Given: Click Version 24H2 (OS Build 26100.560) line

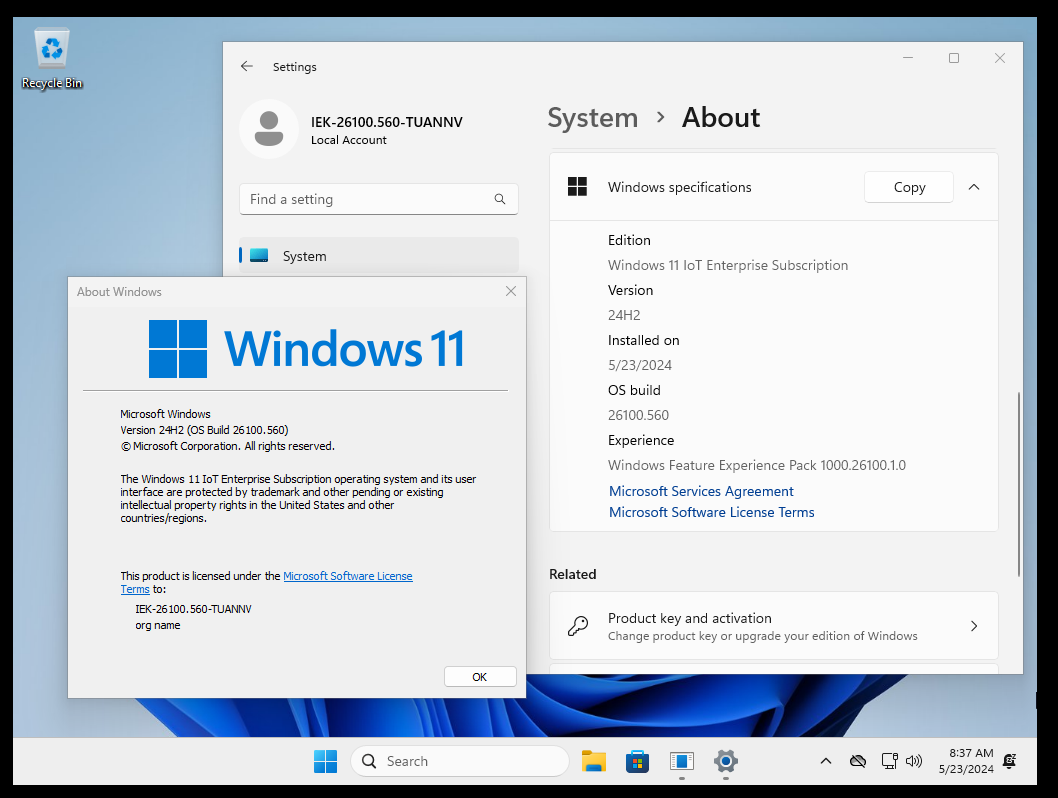Looking at the screenshot, I should coord(204,430).
